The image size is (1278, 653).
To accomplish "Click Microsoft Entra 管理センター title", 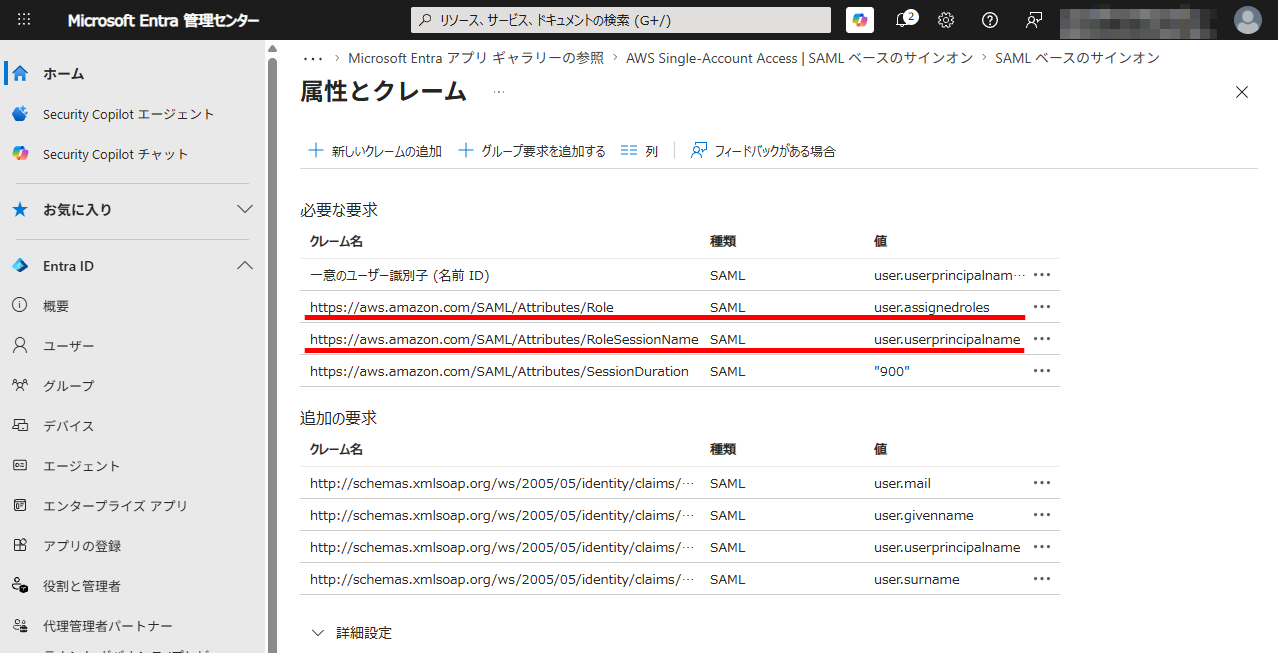I will 163,21.
